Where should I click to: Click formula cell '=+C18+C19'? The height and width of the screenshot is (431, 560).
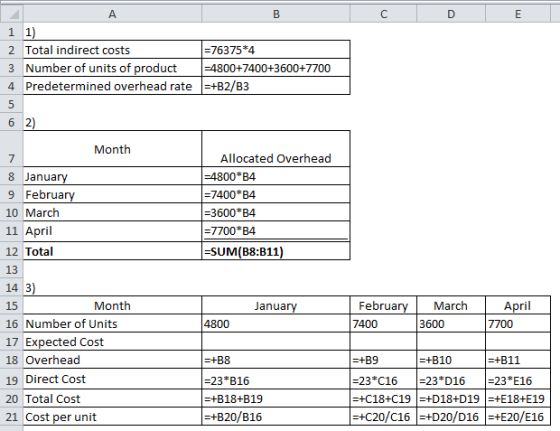(x=383, y=399)
